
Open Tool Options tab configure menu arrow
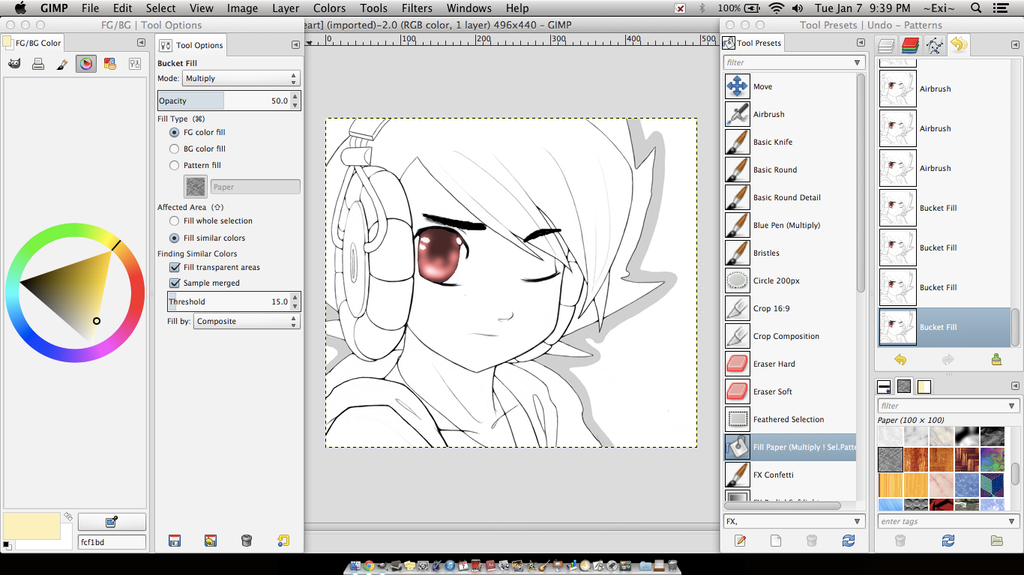click(295, 45)
